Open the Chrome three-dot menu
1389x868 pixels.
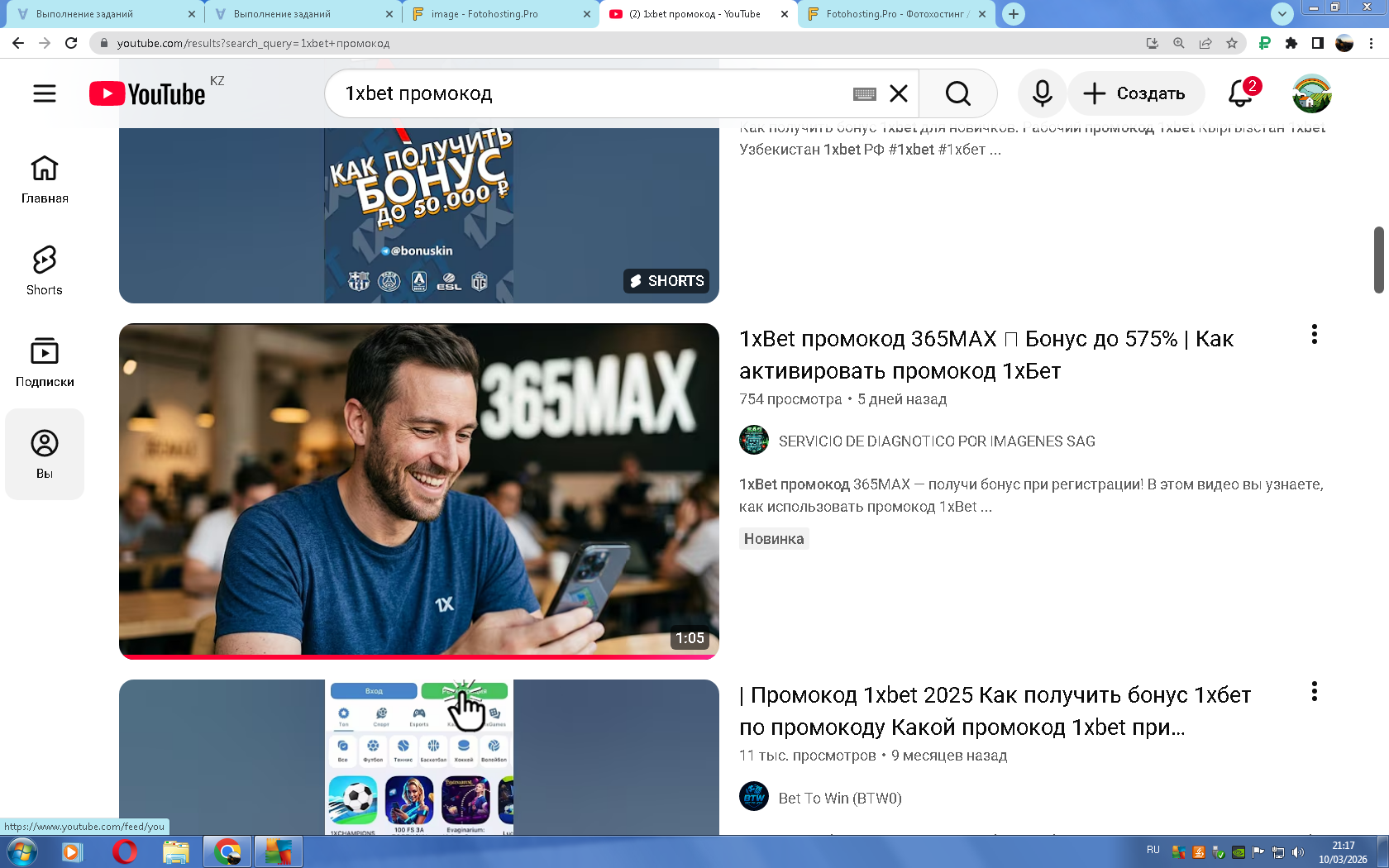(1372, 43)
